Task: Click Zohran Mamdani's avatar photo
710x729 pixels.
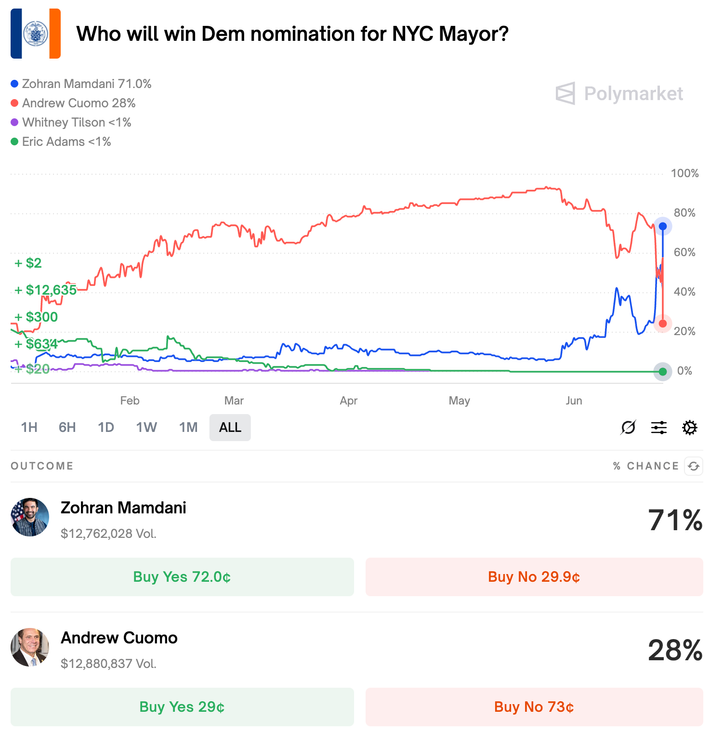Action: coord(30,517)
